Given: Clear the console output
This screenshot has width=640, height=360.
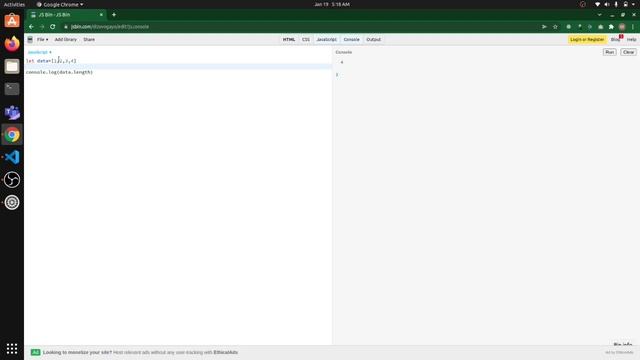Looking at the screenshot, I should tap(628, 52).
